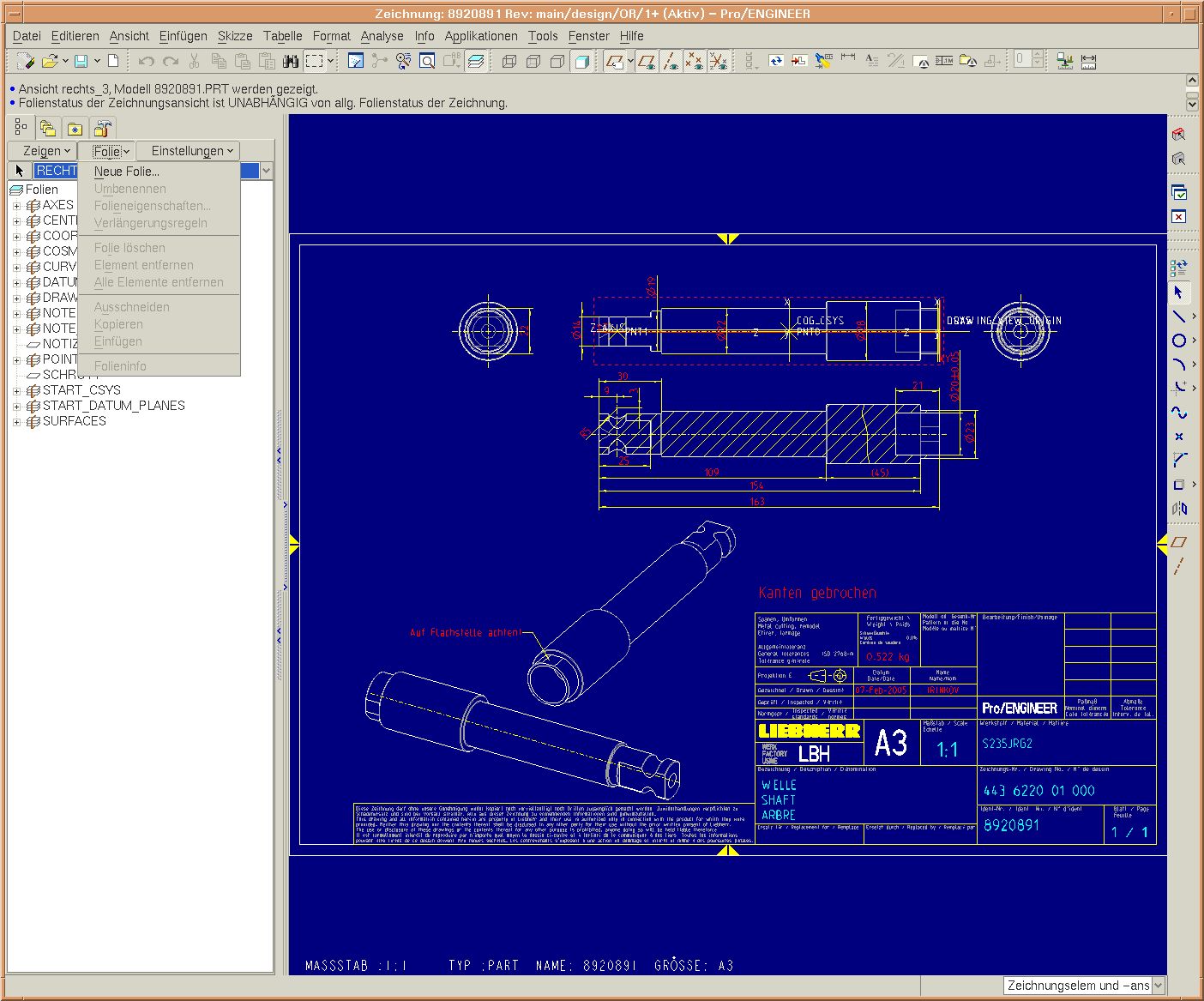This screenshot has width=1204, height=1001.
Task: Open the Hilfe menu
Action: click(x=631, y=36)
